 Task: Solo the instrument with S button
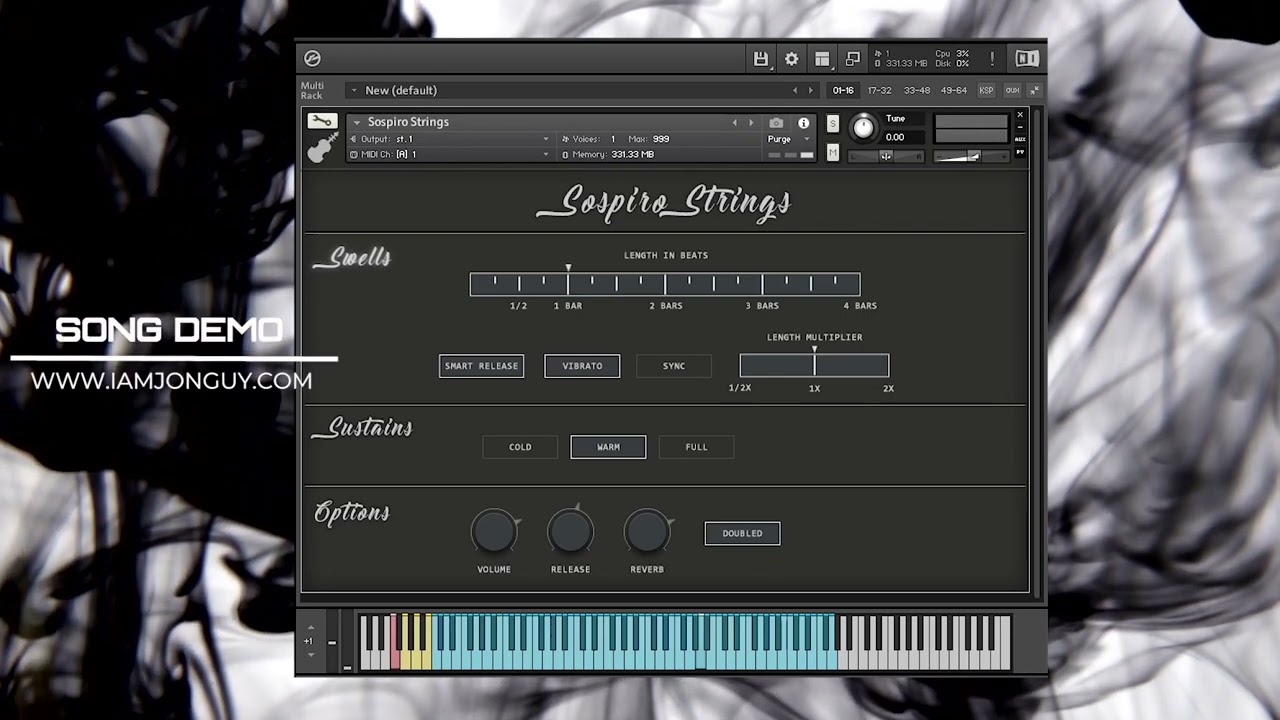pyautogui.click(x=833, y=123)
